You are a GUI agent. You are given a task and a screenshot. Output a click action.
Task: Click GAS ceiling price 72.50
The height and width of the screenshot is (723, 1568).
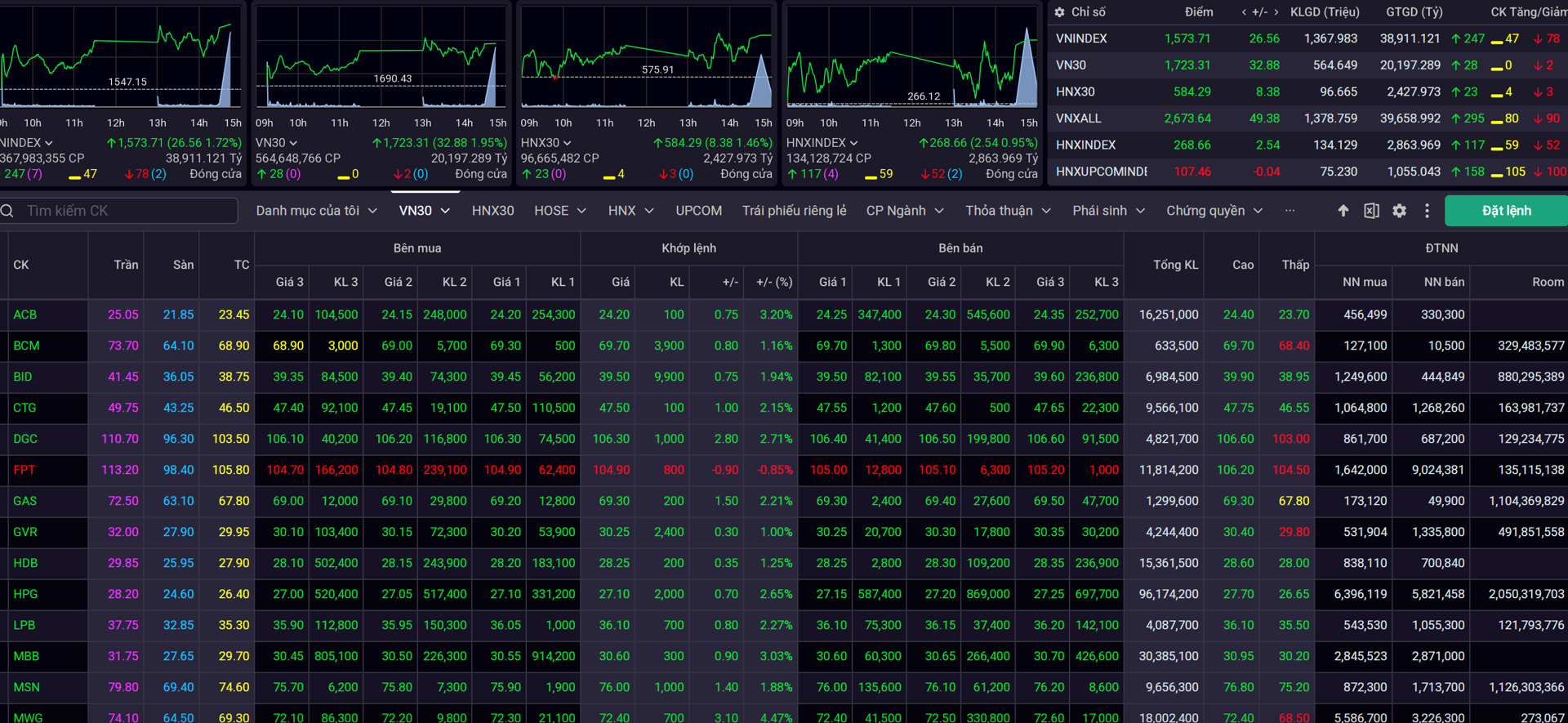coord(122,501)
